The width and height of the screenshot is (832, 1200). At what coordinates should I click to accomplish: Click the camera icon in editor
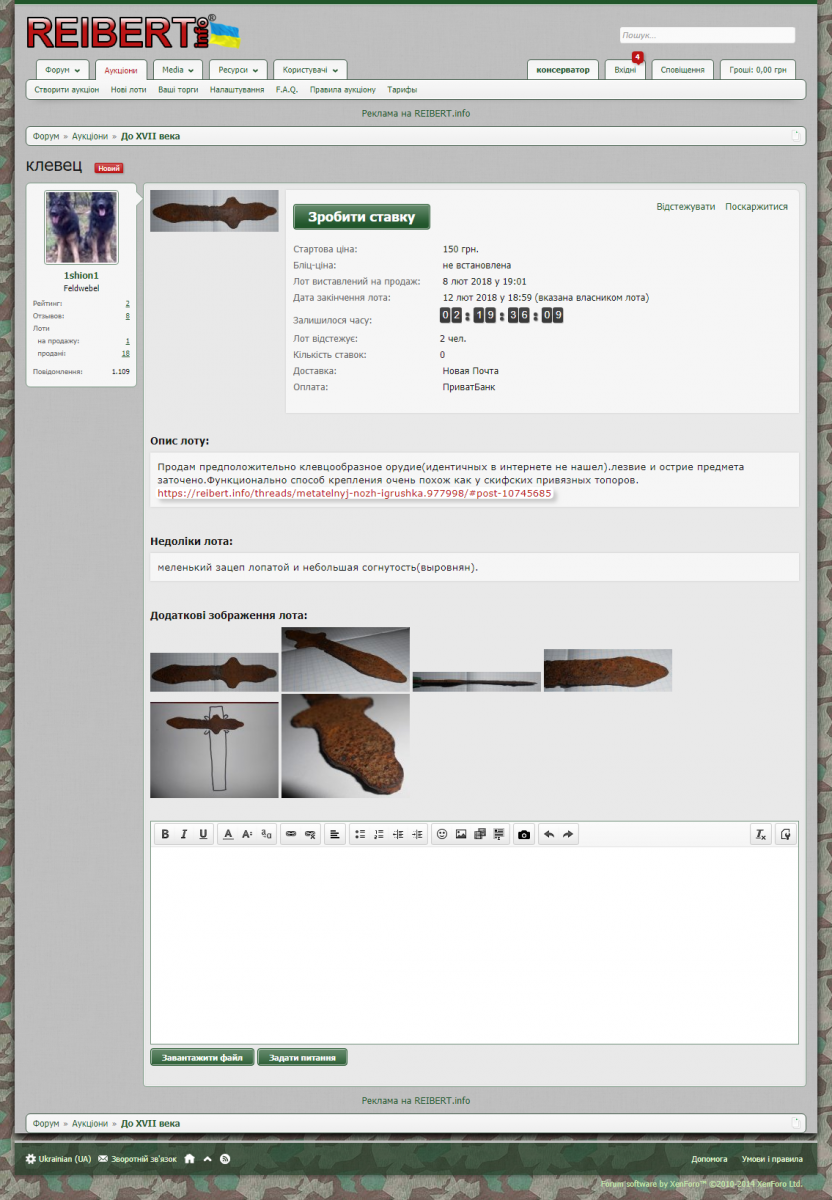(524, 834)
